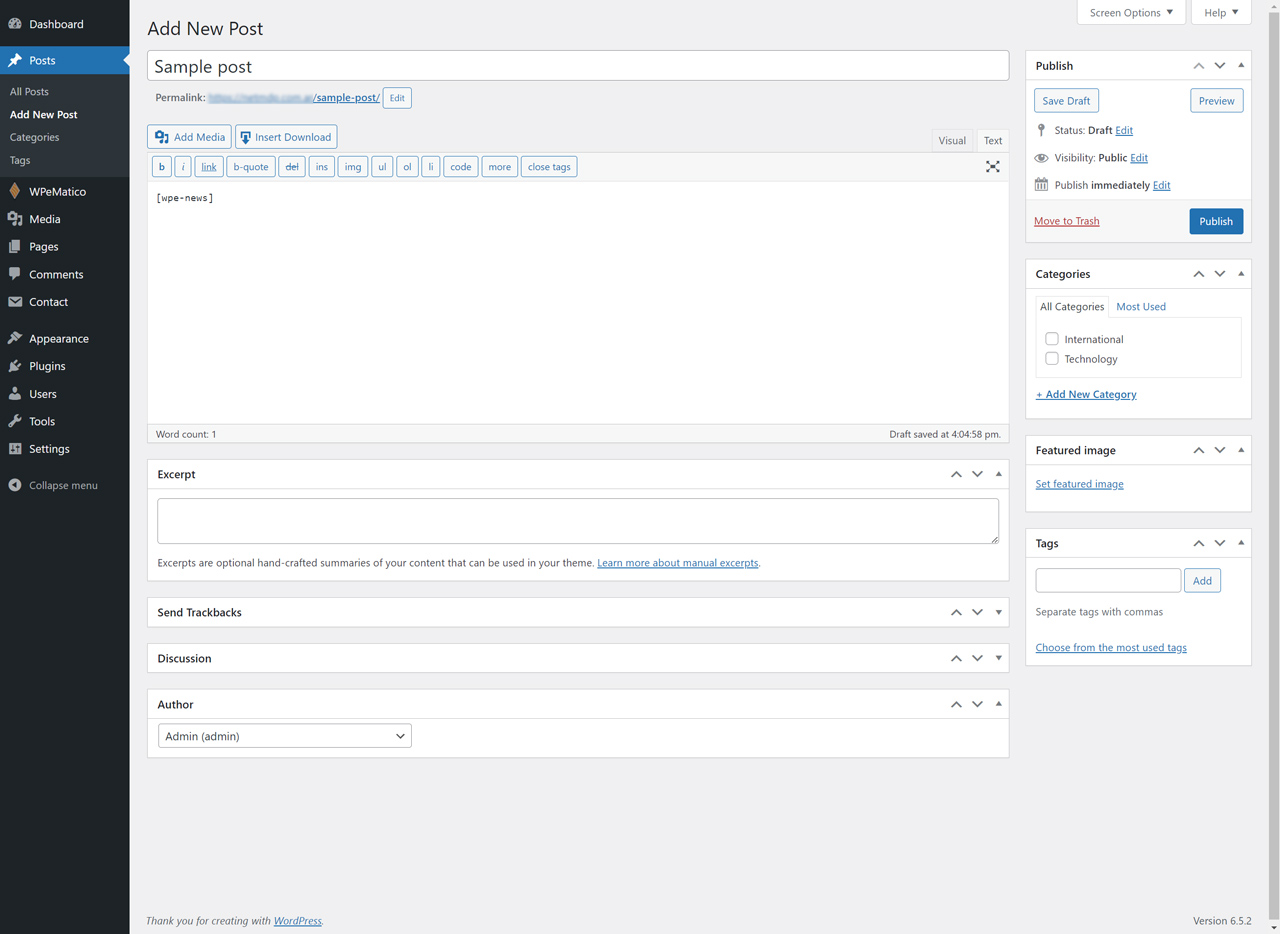Collapse the Categories box toggle triangle
The height and width of the screenshot is (934, 1280).
(1241, 274)
